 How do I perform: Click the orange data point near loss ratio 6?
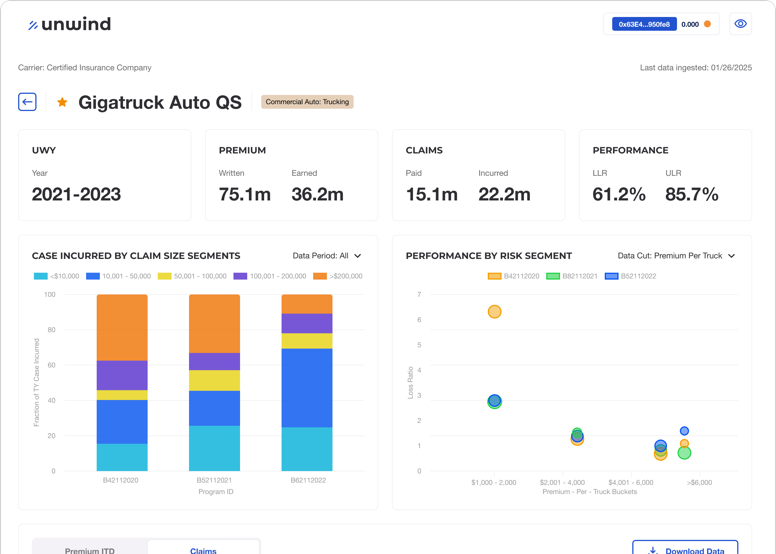[x=494, y=312]
